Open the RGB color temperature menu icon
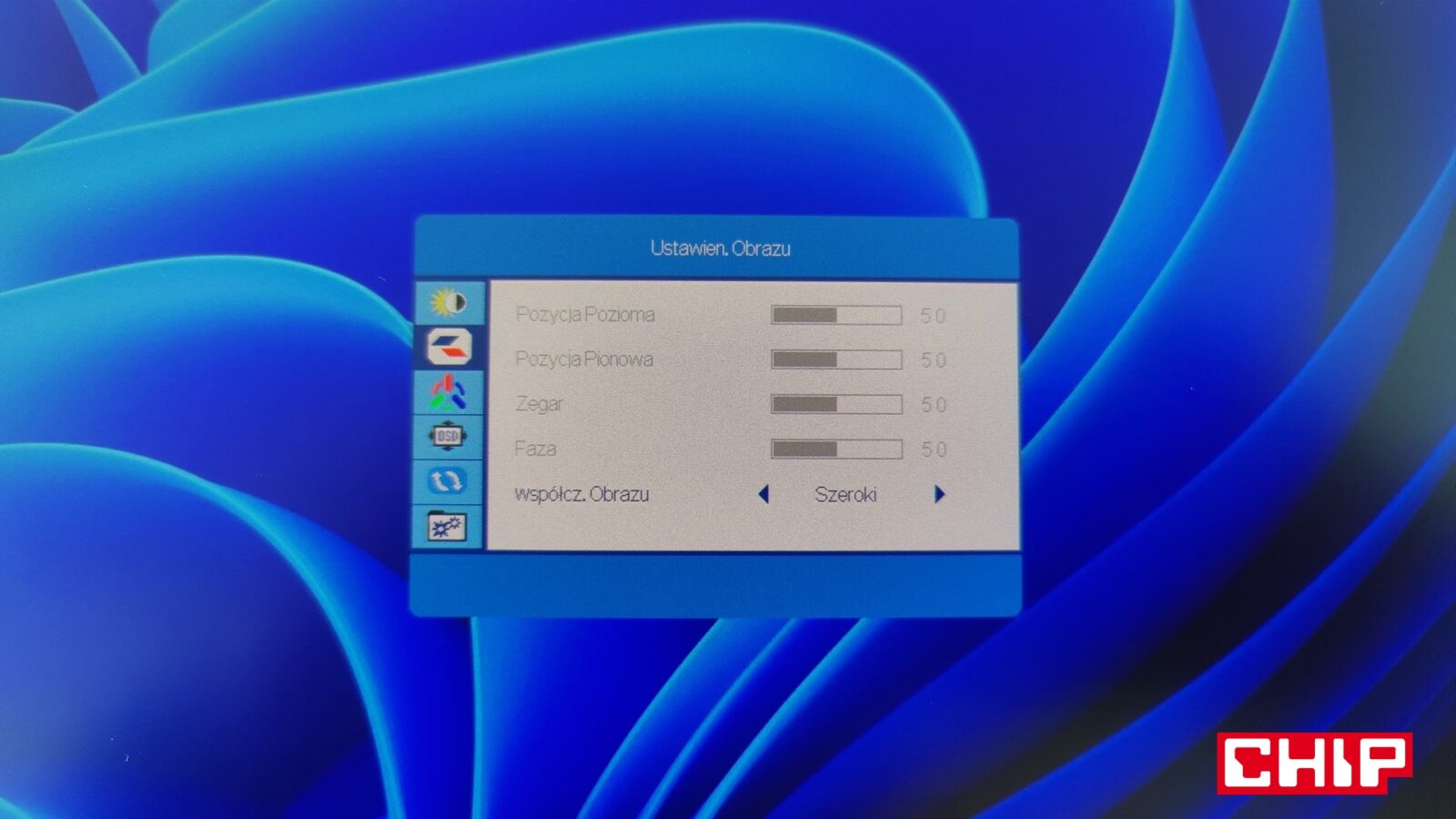 coord(448,392)
